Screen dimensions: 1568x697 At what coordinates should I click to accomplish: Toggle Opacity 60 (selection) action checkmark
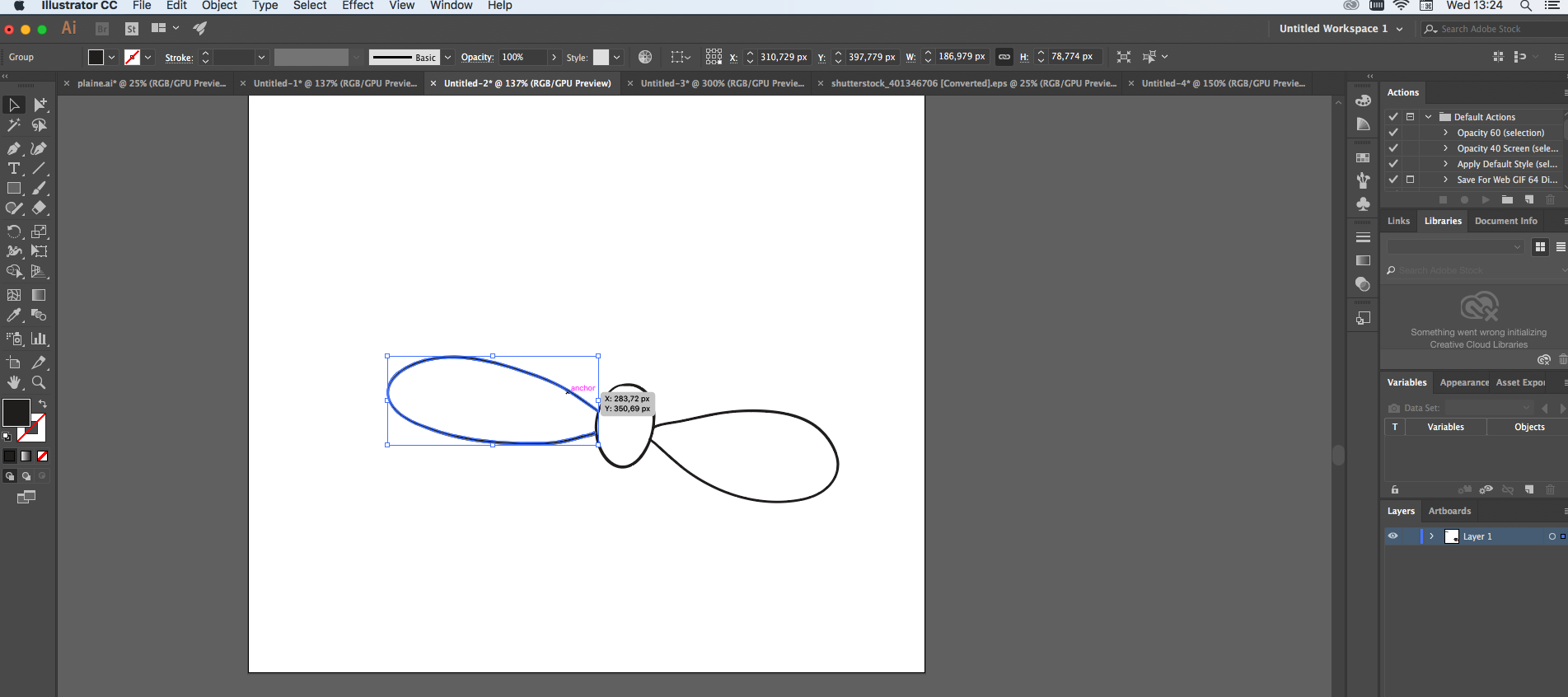click(x=1393, y=133)
